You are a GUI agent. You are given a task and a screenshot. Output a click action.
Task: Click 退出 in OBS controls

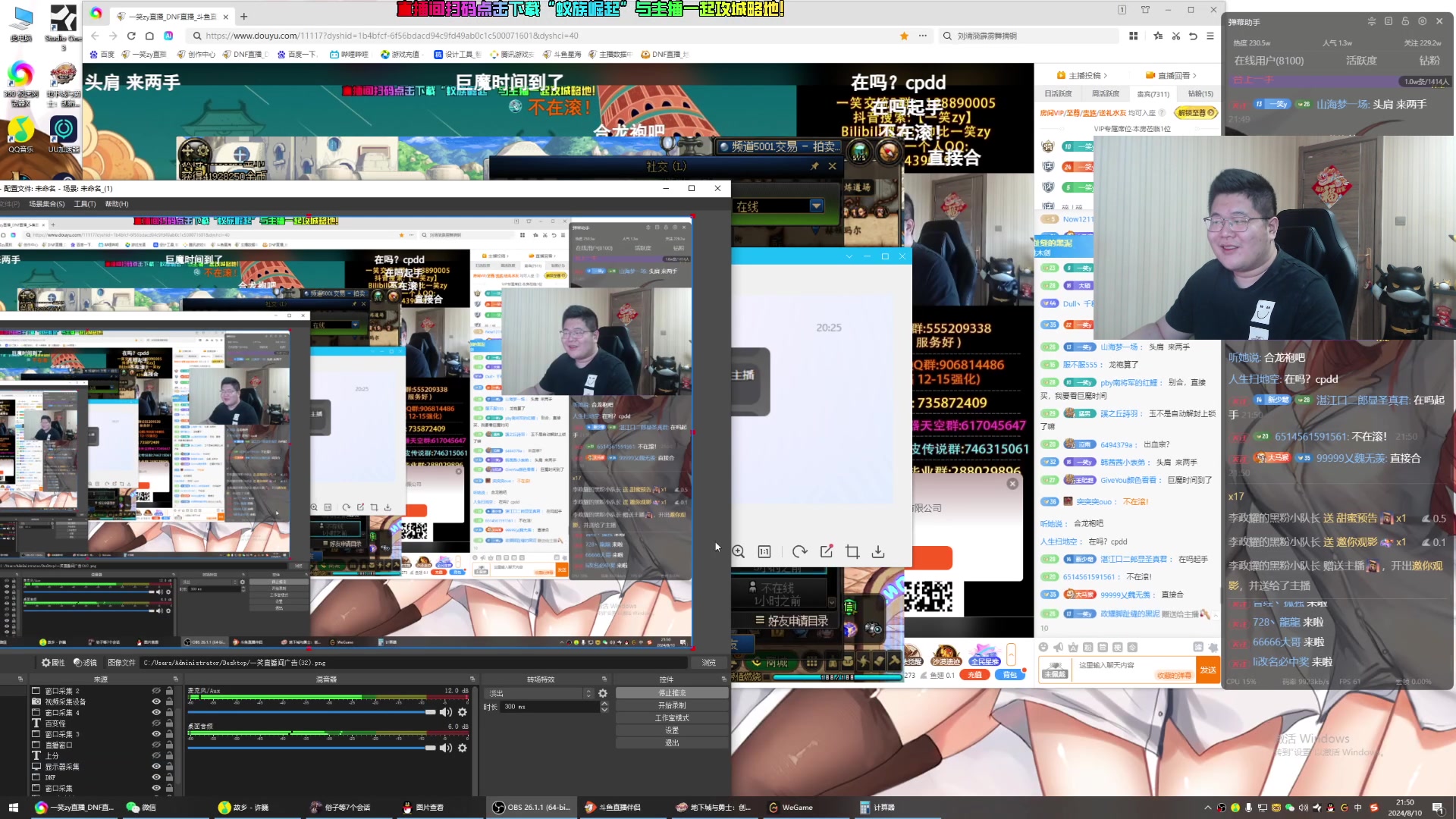click(x=672, y=742)
